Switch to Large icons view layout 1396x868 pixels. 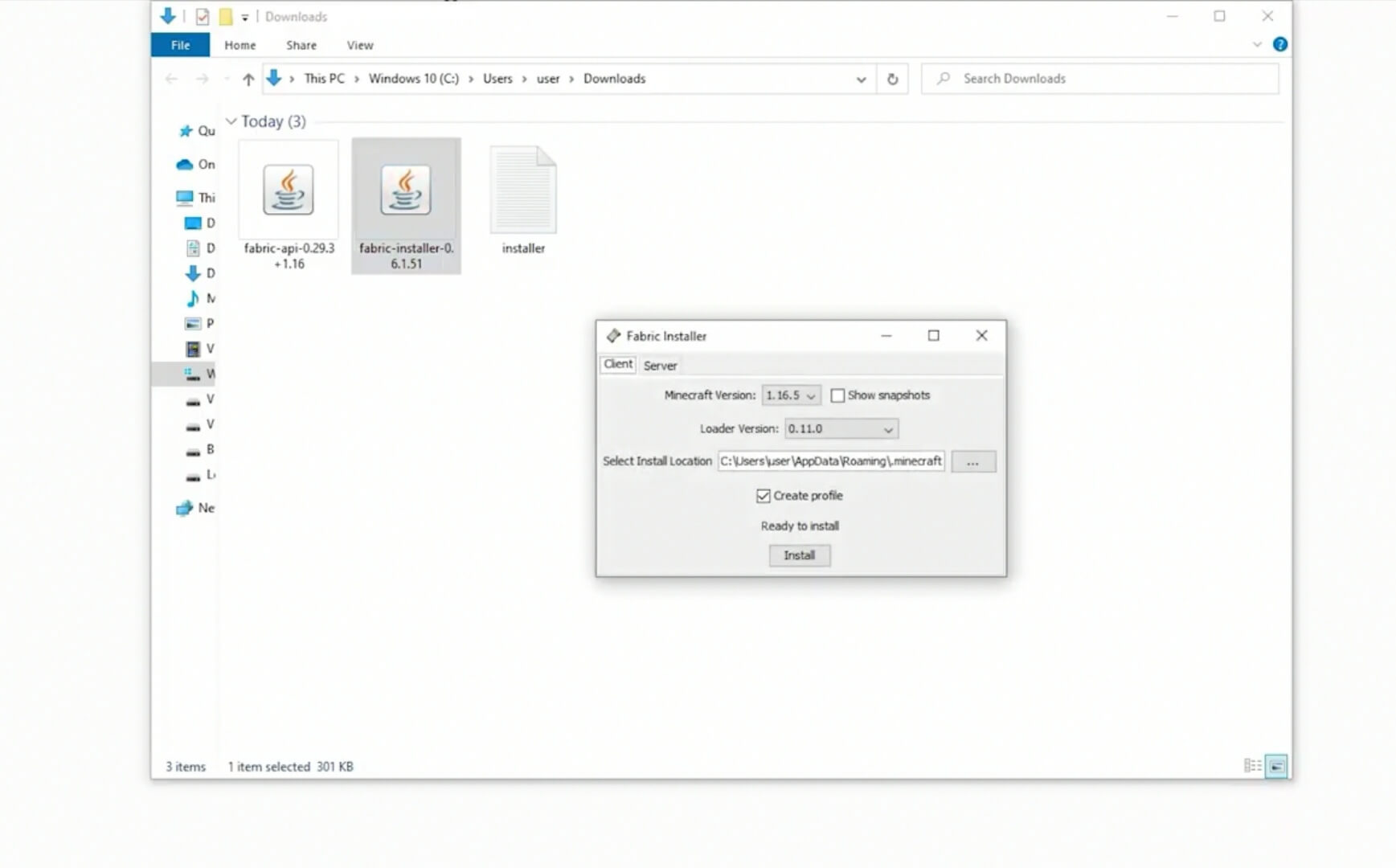[x=1276, y=766]
